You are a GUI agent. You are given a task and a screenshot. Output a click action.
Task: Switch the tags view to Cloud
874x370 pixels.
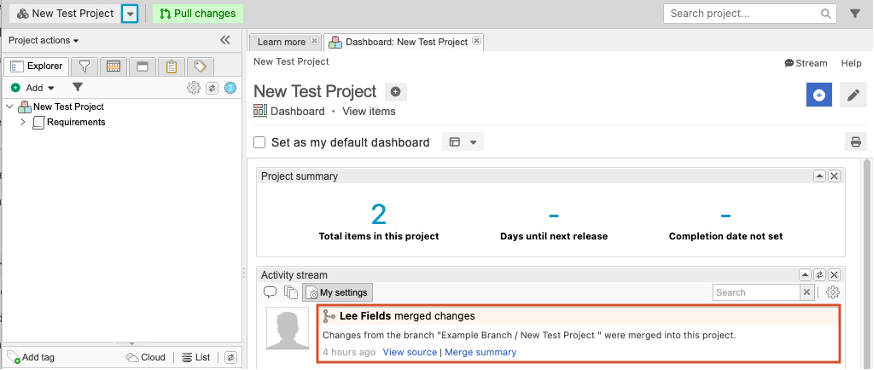pyautogui.click(x=145, y=357)
